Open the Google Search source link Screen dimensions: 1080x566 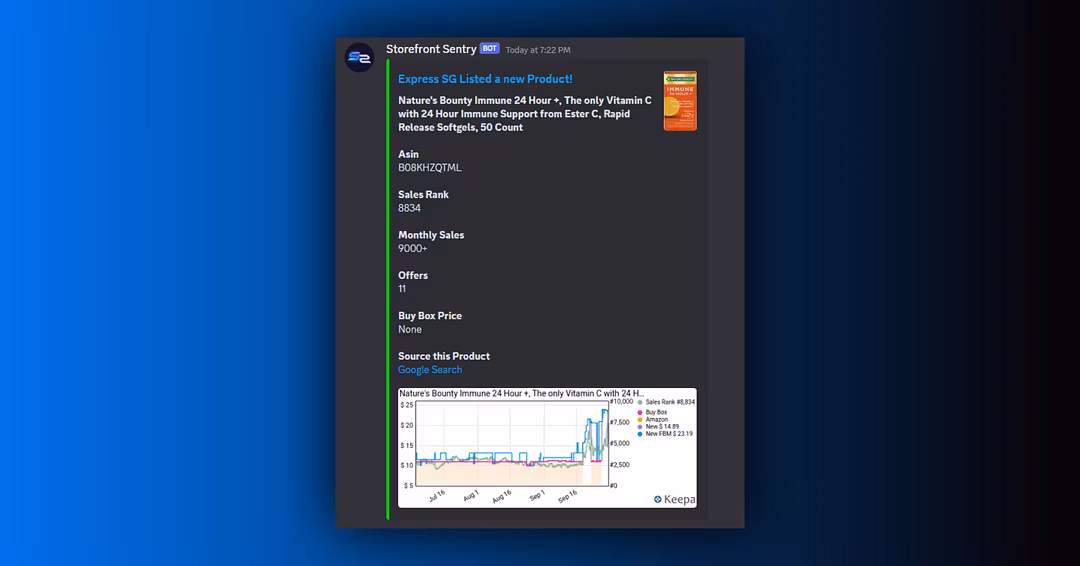[x=430, y=370]
